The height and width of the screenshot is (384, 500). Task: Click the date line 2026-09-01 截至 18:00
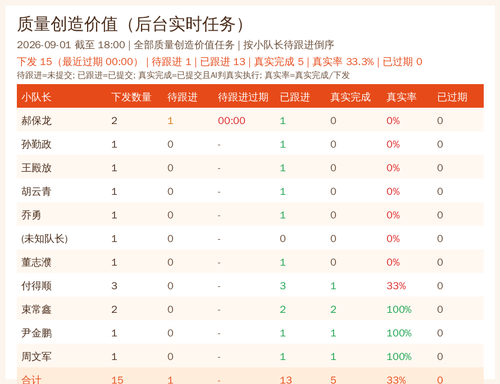tap(71, 45)
